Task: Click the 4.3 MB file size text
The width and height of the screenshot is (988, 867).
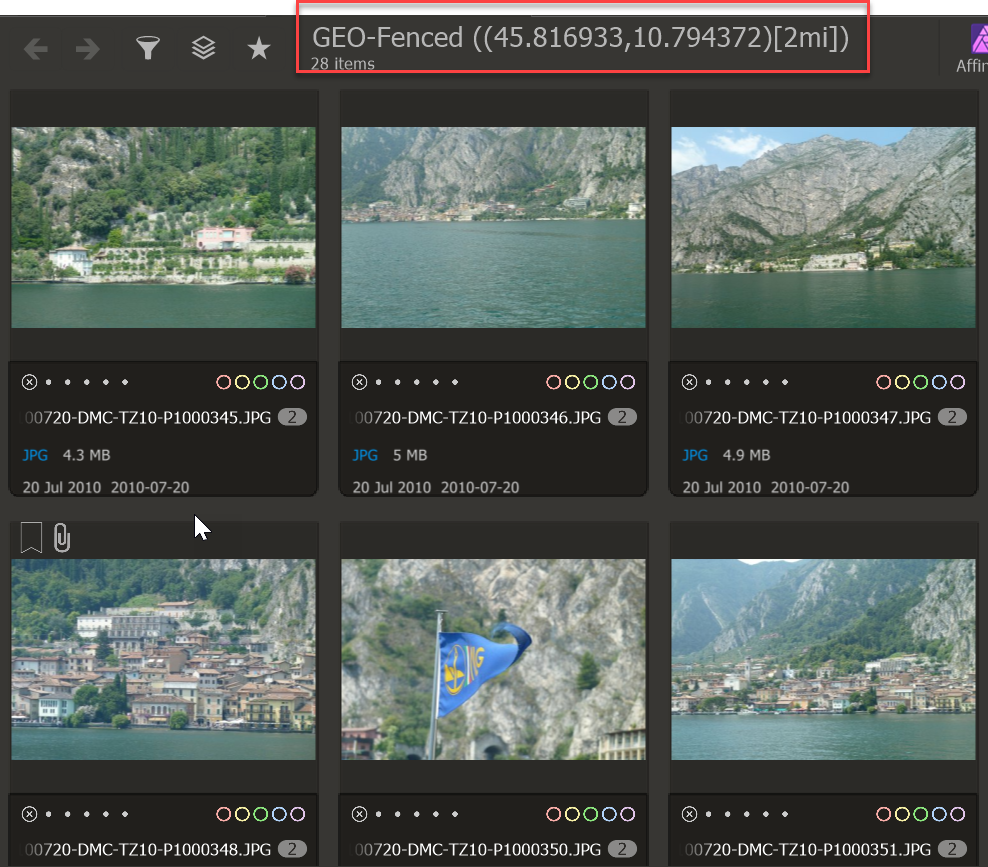Action: pos(86,455)
